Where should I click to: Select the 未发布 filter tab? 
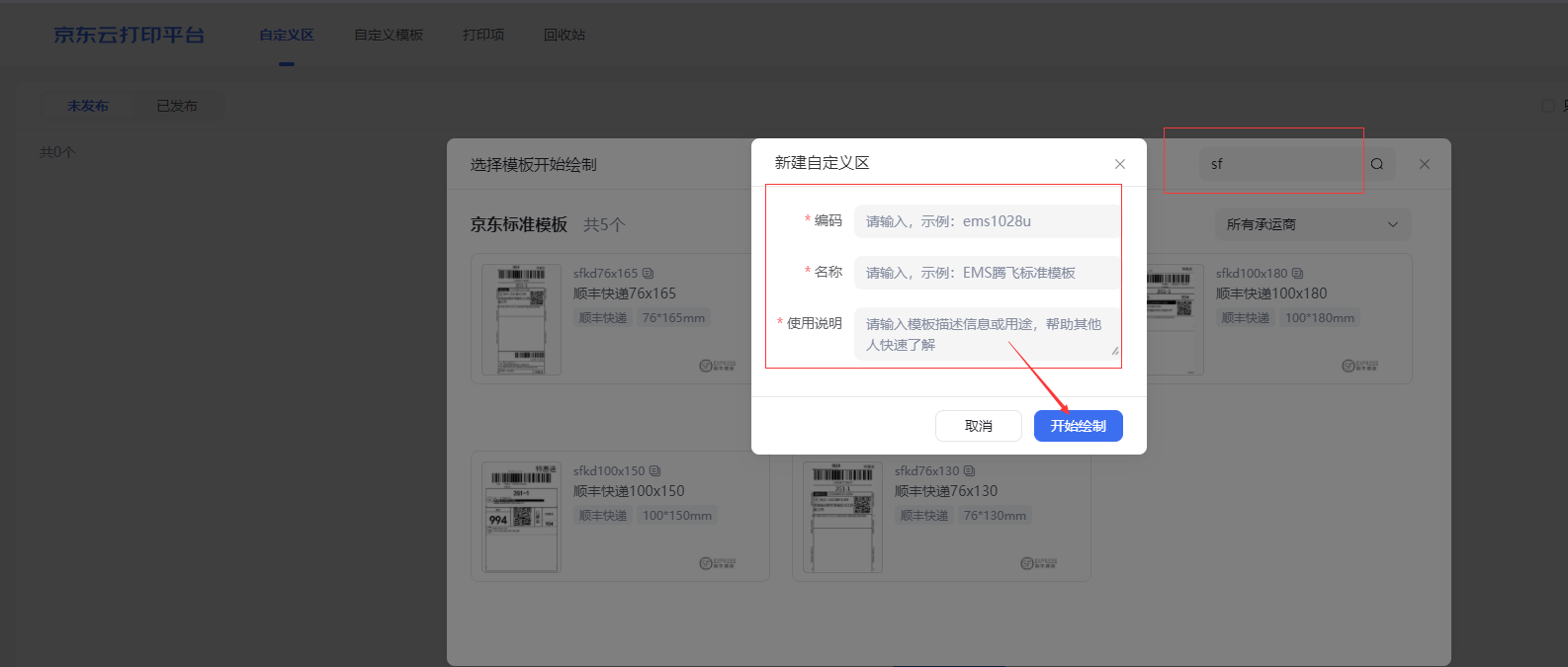[88, 106]
